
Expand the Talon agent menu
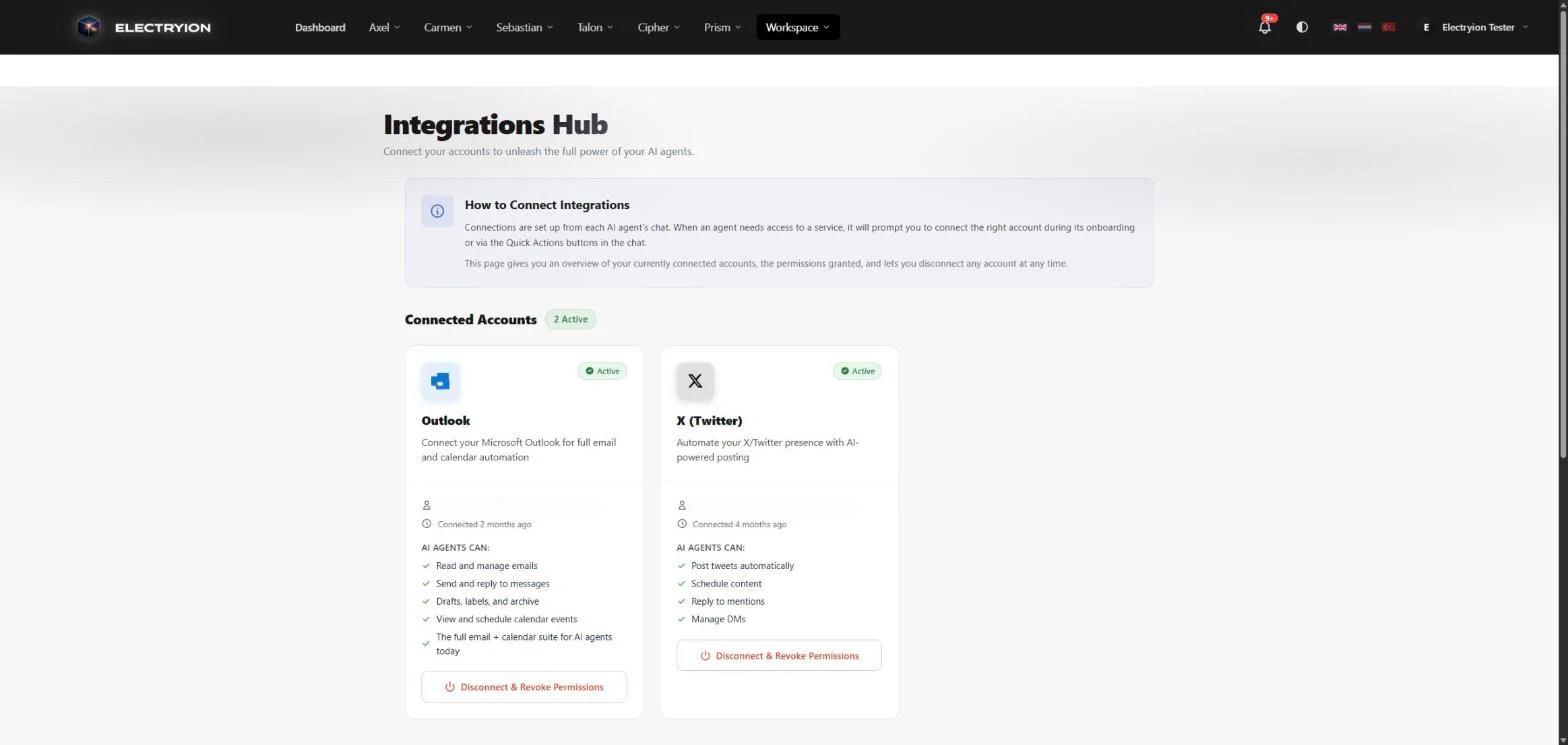pos(595,27)
